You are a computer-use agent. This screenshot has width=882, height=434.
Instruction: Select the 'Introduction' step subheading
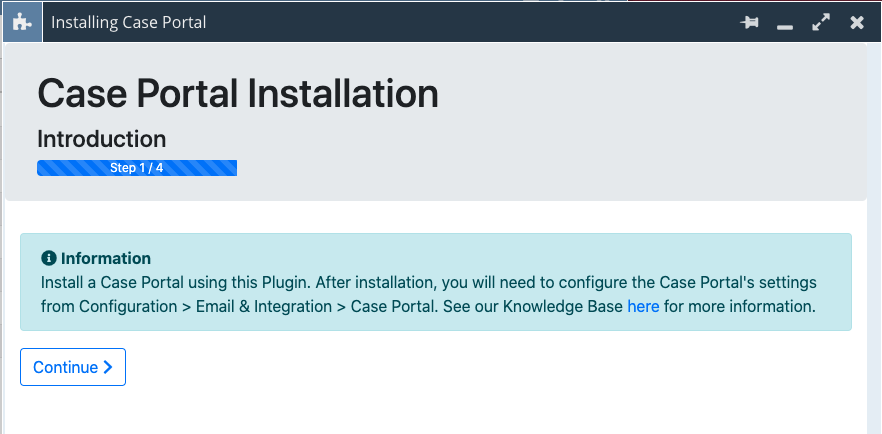pos(101,139)
